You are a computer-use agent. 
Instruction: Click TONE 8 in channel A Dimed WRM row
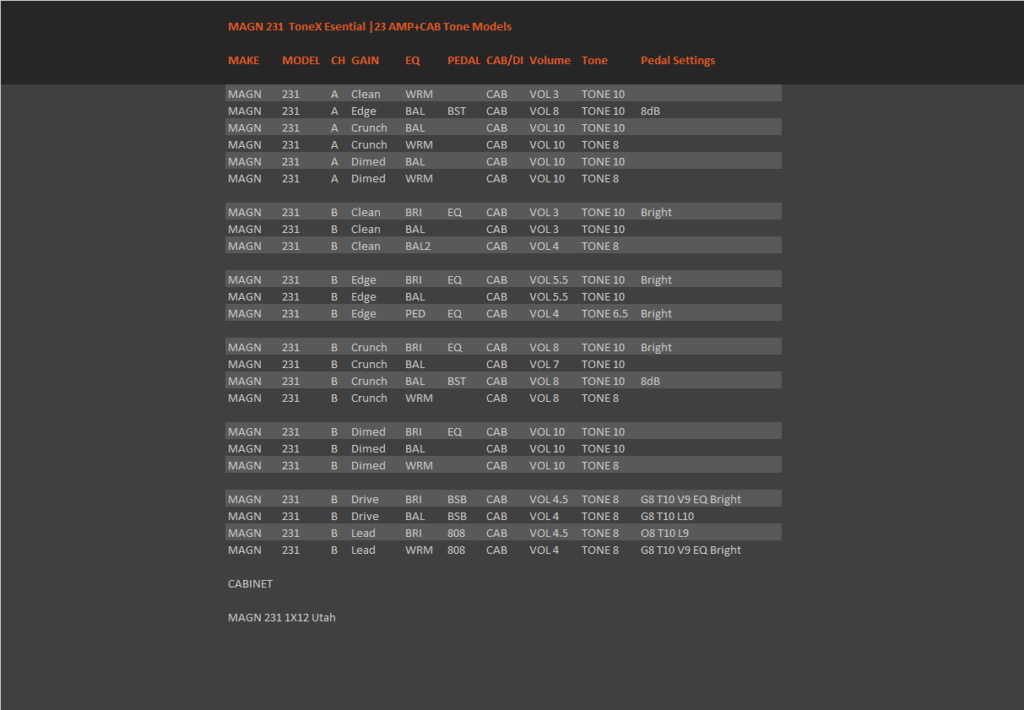600,179
